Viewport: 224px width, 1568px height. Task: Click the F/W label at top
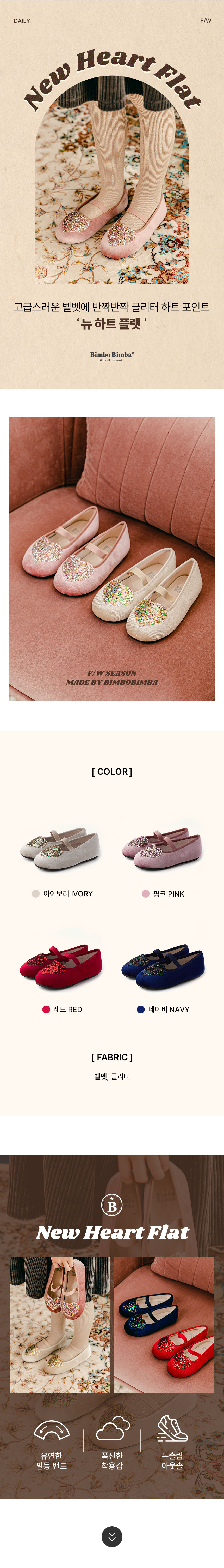tap(206, 21)
